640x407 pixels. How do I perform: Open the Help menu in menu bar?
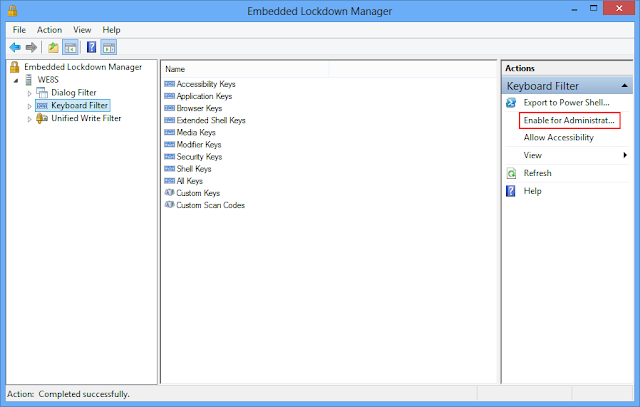(x=111, y=30)
